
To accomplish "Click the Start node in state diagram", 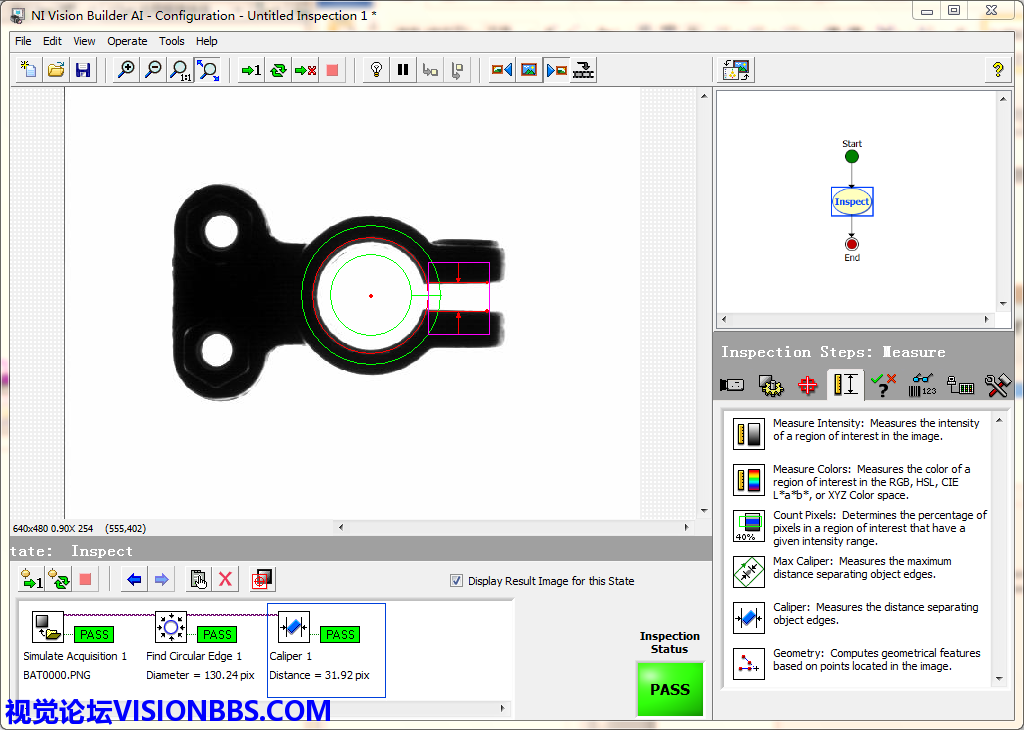I will [852, 156].
